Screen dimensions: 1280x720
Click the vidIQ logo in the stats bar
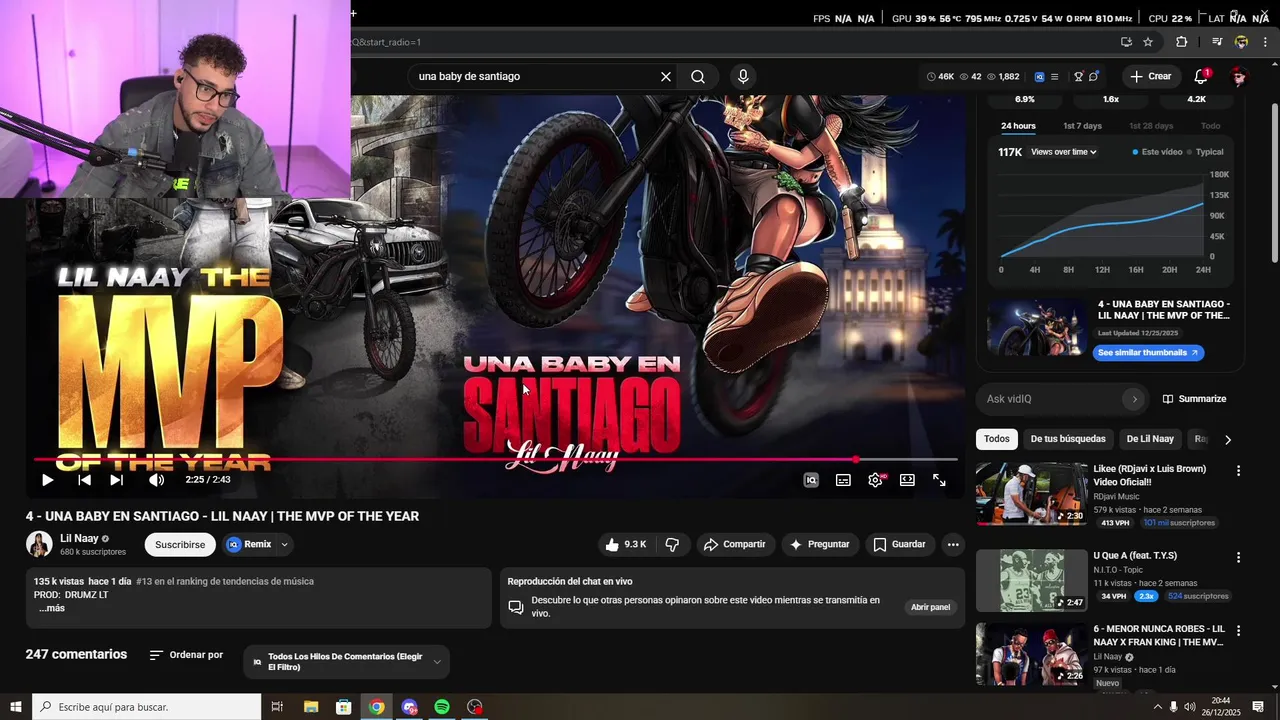point(1039,76)
